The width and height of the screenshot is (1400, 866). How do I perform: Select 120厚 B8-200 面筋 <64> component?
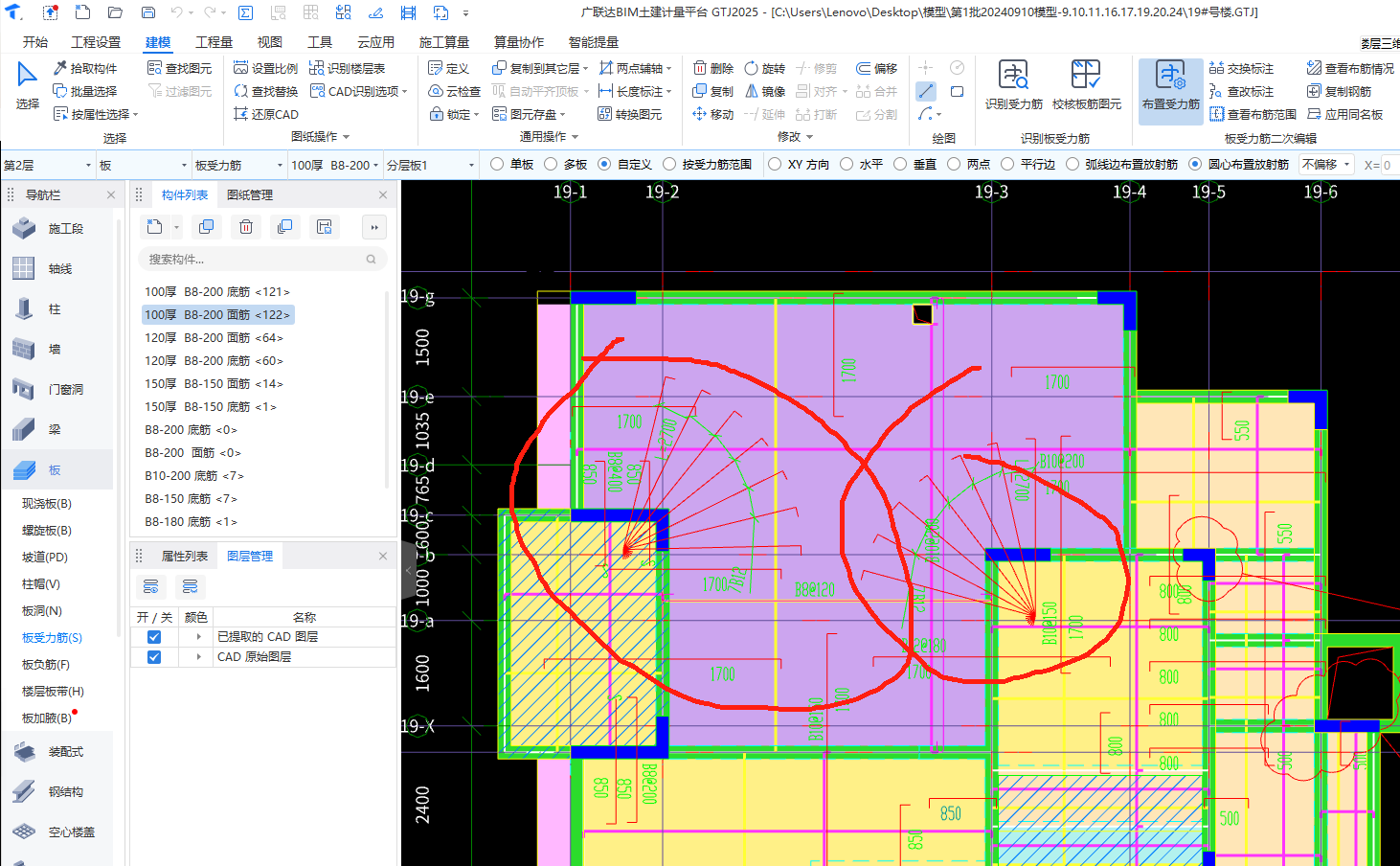tap(215, 337)
